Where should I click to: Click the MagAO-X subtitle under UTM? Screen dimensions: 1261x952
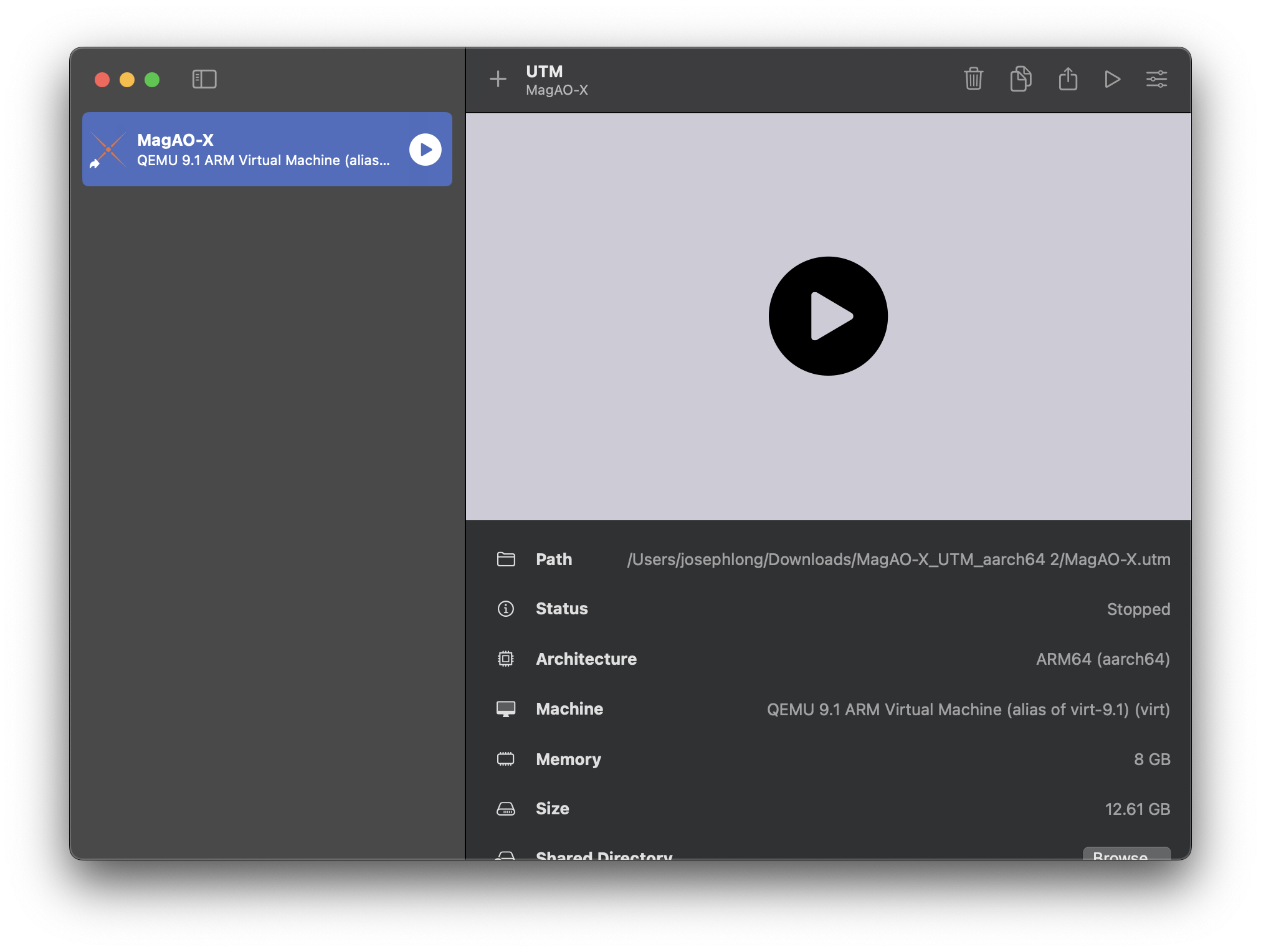(x=557, y=90)
